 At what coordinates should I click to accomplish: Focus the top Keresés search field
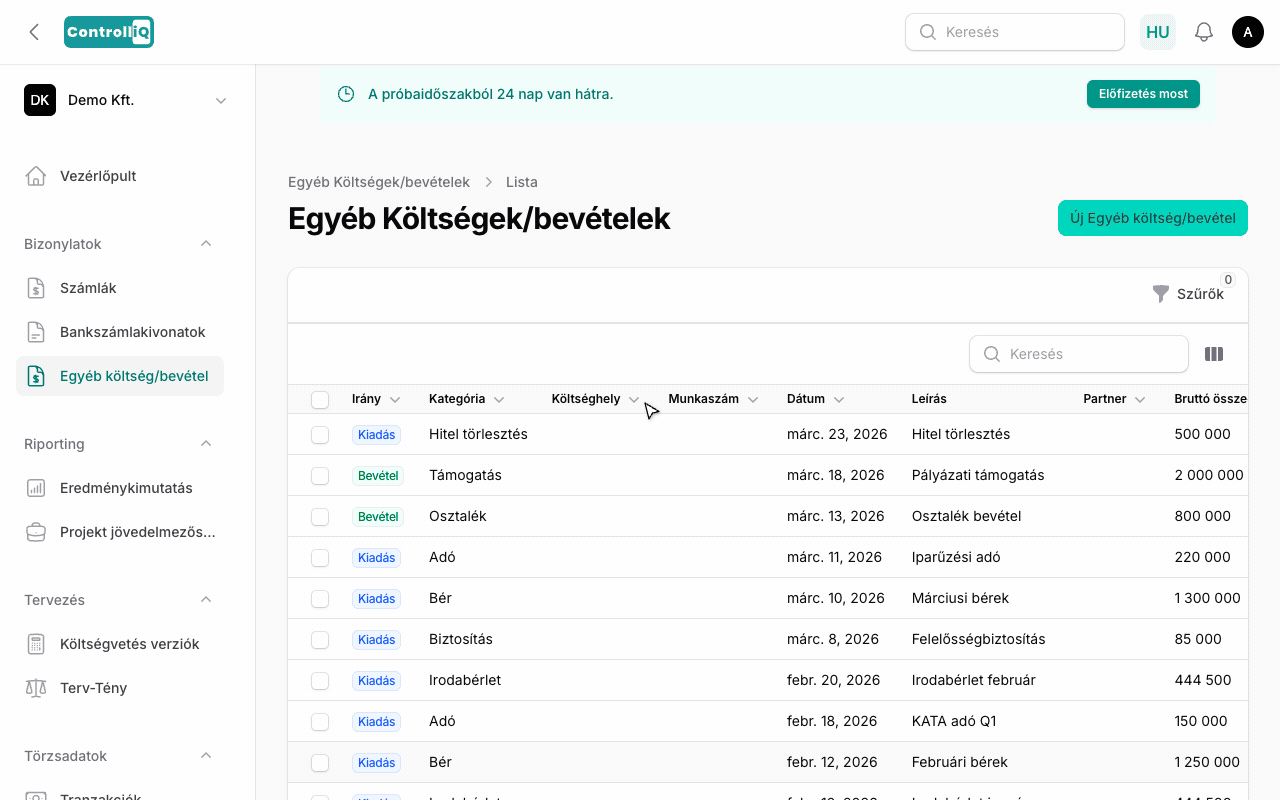click(x=1015, y=32)
